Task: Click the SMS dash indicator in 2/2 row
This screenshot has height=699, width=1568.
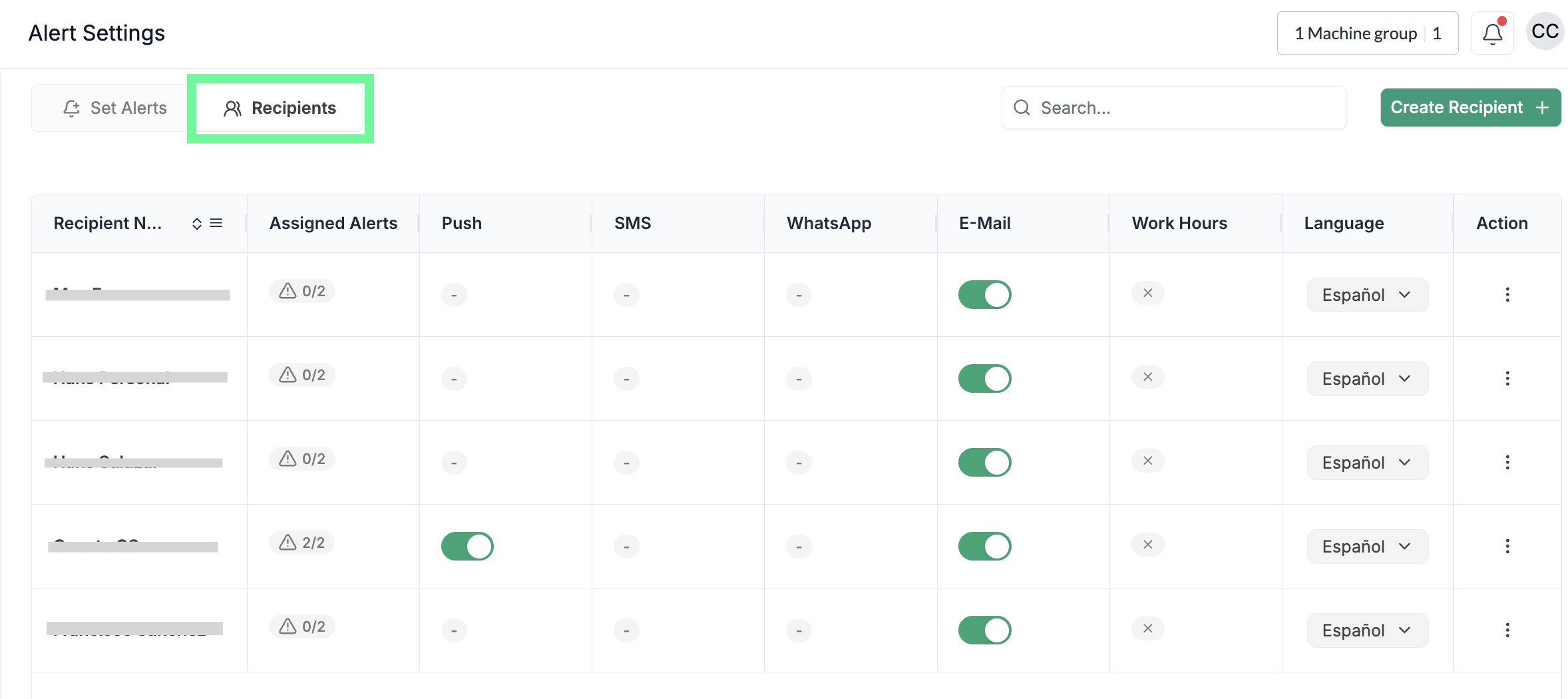Action: 626,547
